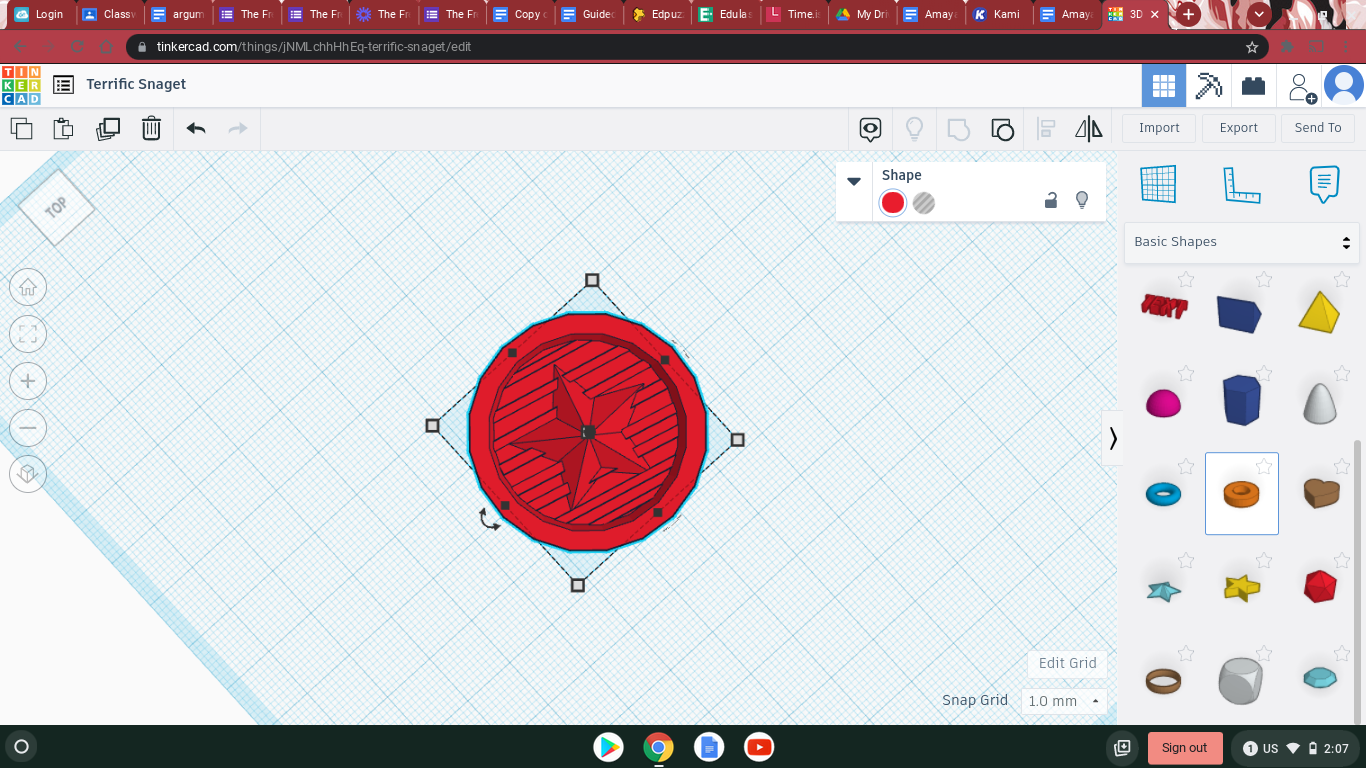
Task: Click the TOP view cube
Action: click(x=56, y=207)
